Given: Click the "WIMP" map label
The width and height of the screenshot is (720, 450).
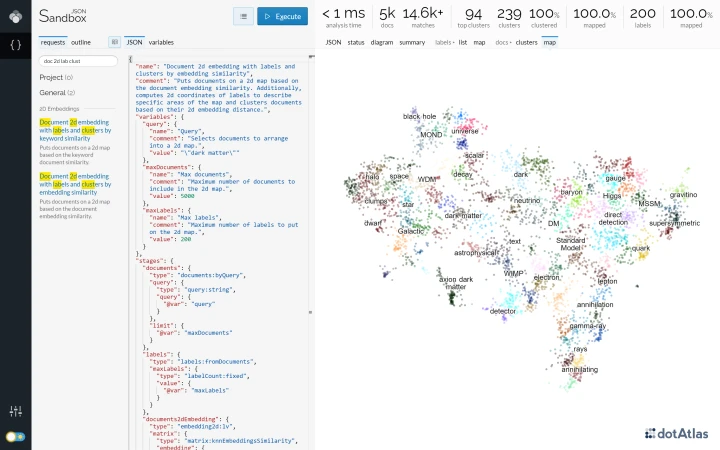Looking at the screenshot, I should pos(513,274).
